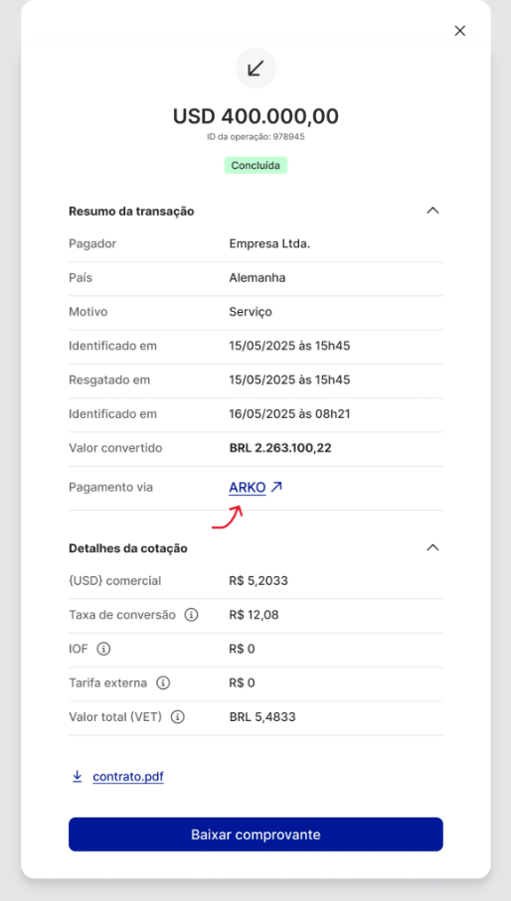The height and width of the screenshot is (901, 511).
Task: Click the country value Alemanha
Action: pyautogui.click(x=257, y=278)
